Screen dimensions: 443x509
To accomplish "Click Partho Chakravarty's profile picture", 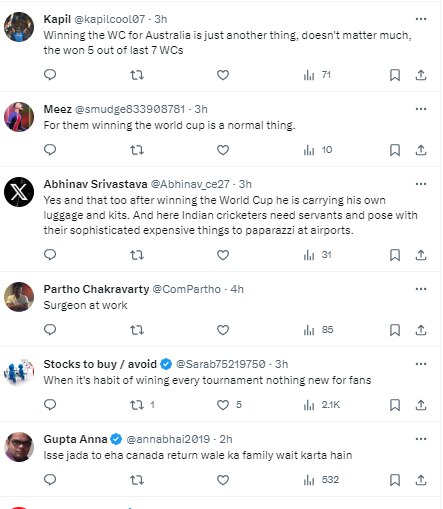I will [x=19, y=297].
